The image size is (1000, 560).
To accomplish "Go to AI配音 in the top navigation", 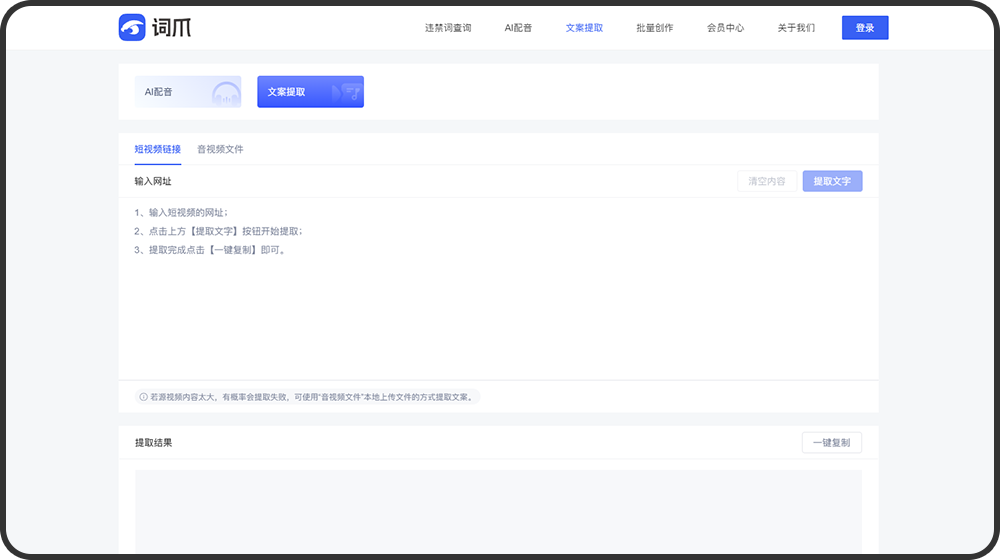I will coord(518,28).
